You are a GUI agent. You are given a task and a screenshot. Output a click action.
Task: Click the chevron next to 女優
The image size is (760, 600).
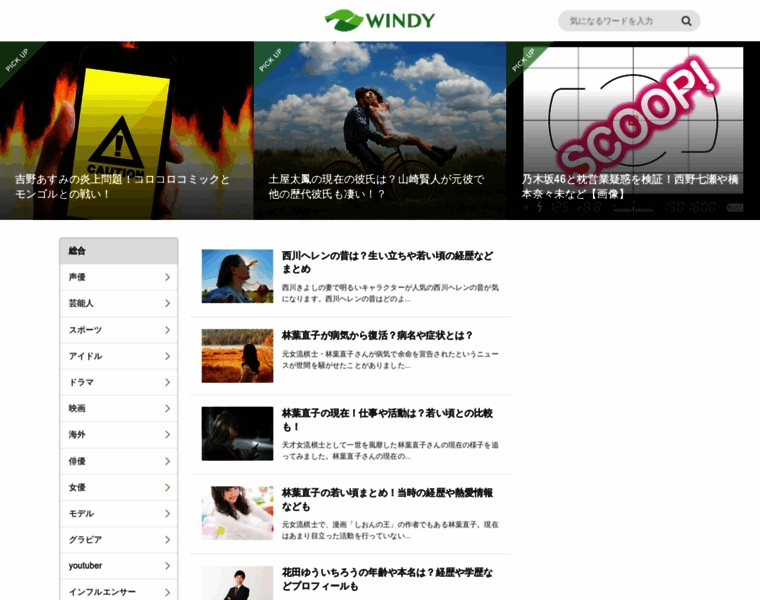click(x=168, y=488)
